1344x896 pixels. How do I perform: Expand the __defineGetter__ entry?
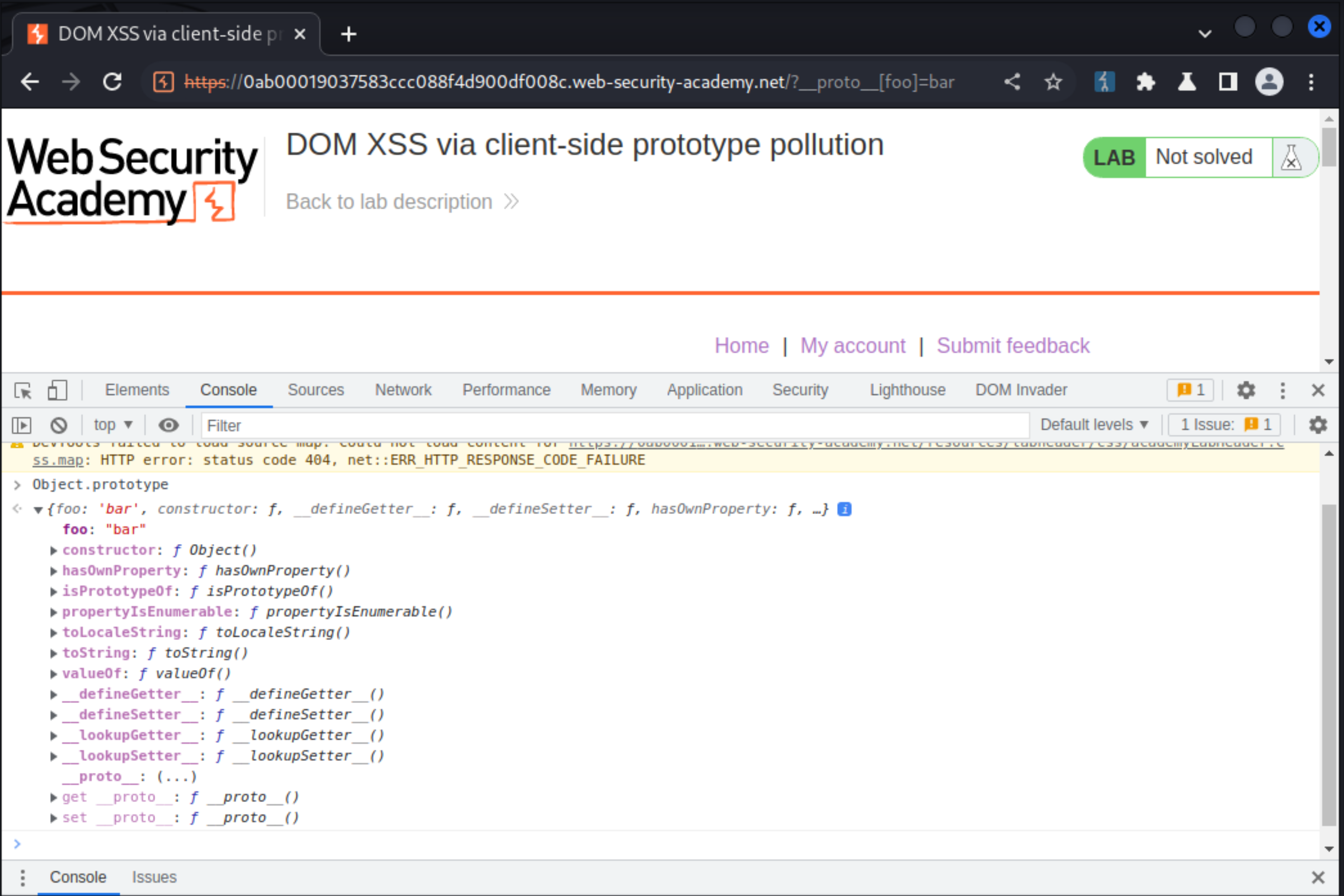pyautogui.click(x=53, y=694)
